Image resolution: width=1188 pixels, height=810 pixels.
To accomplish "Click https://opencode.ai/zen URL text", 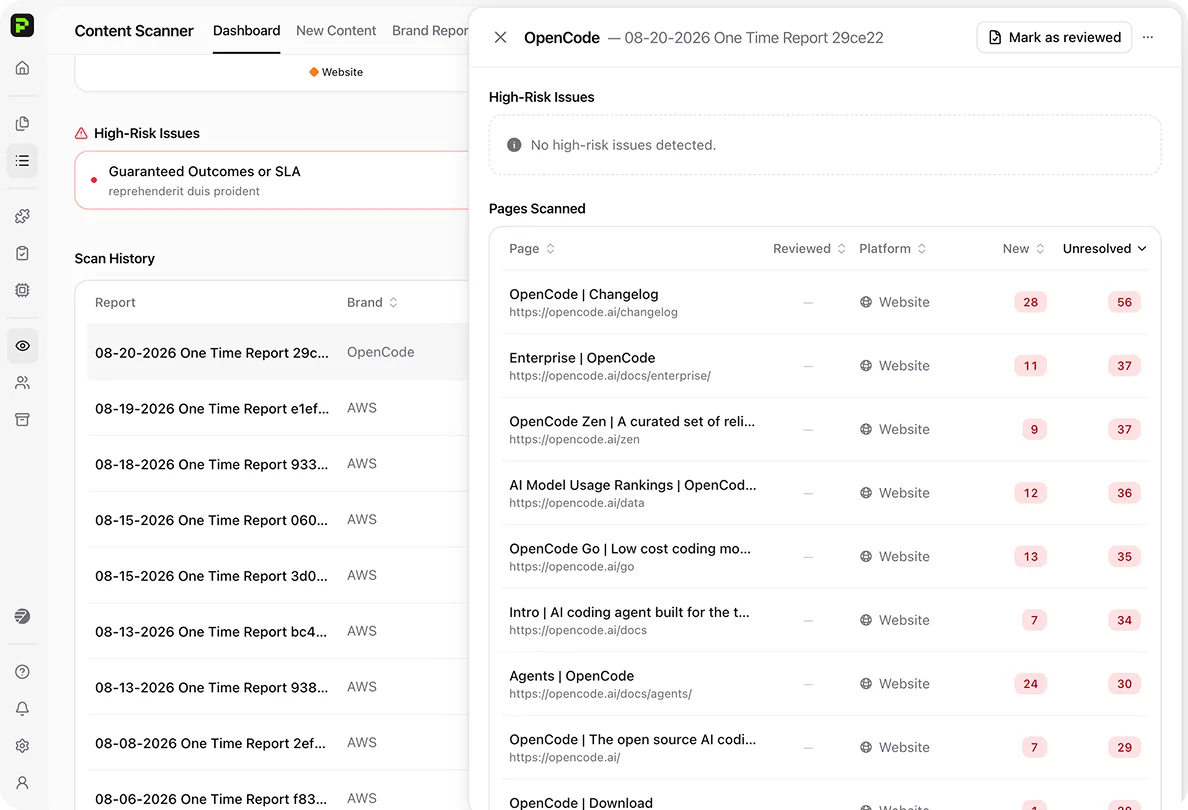I will [x=574, y=439].
